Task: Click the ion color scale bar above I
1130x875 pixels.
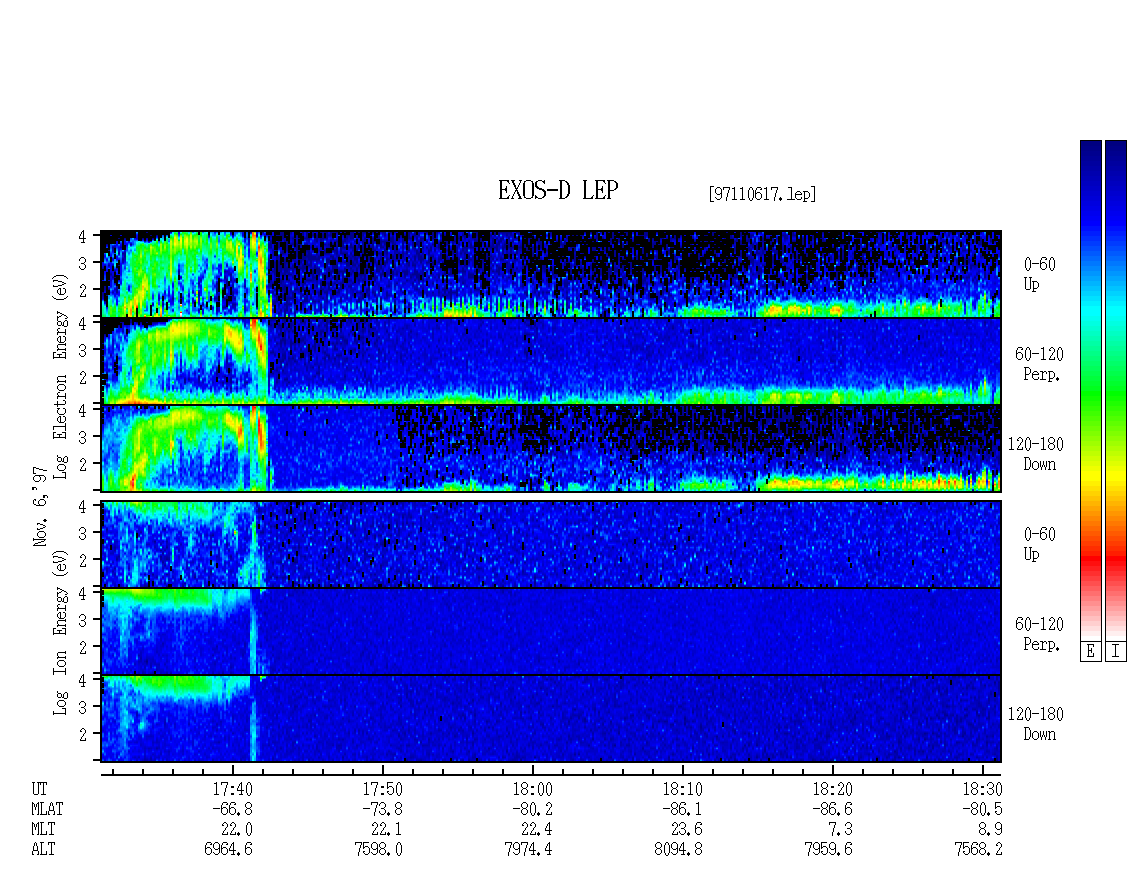Action: 1116,390
